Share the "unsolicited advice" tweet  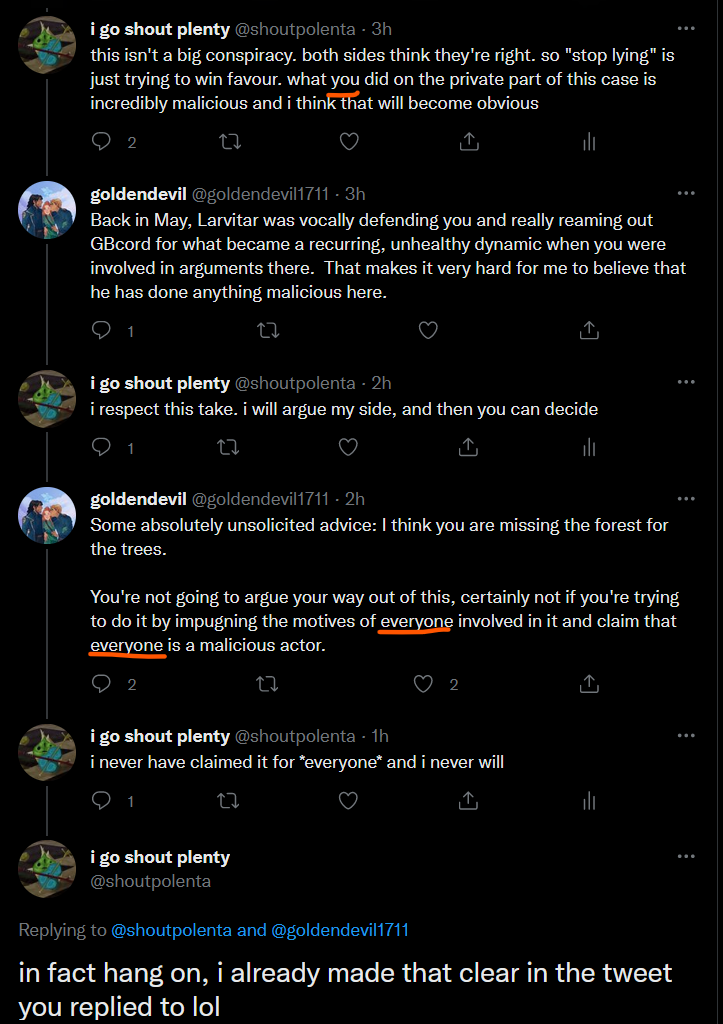589,684
